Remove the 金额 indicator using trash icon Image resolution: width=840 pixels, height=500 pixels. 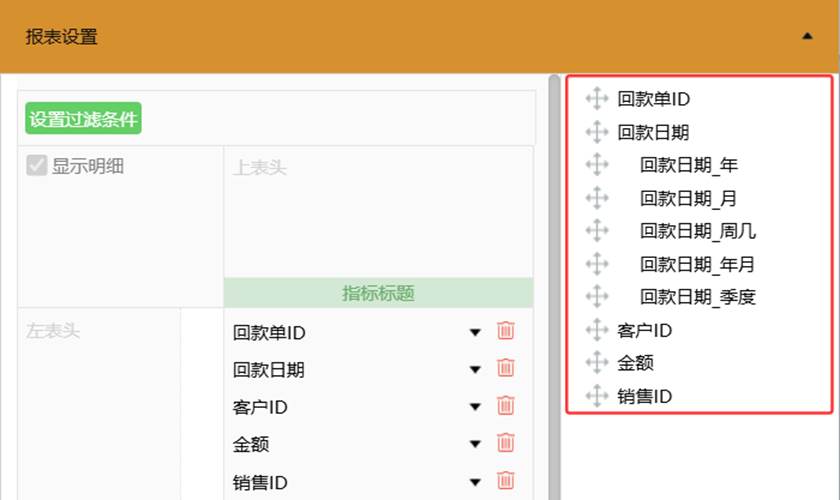tap(506, 443)
